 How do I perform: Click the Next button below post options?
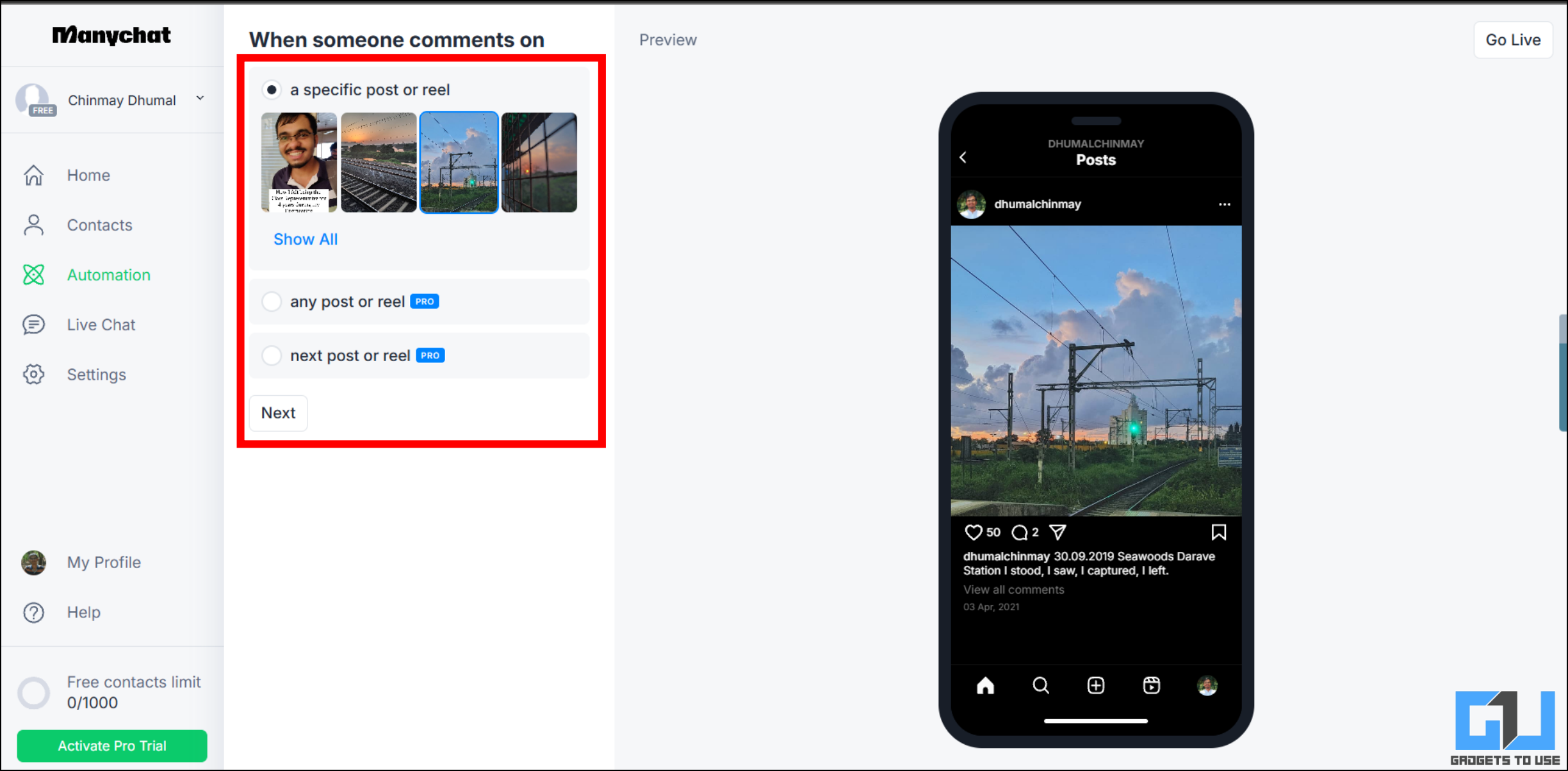point(278,412)
